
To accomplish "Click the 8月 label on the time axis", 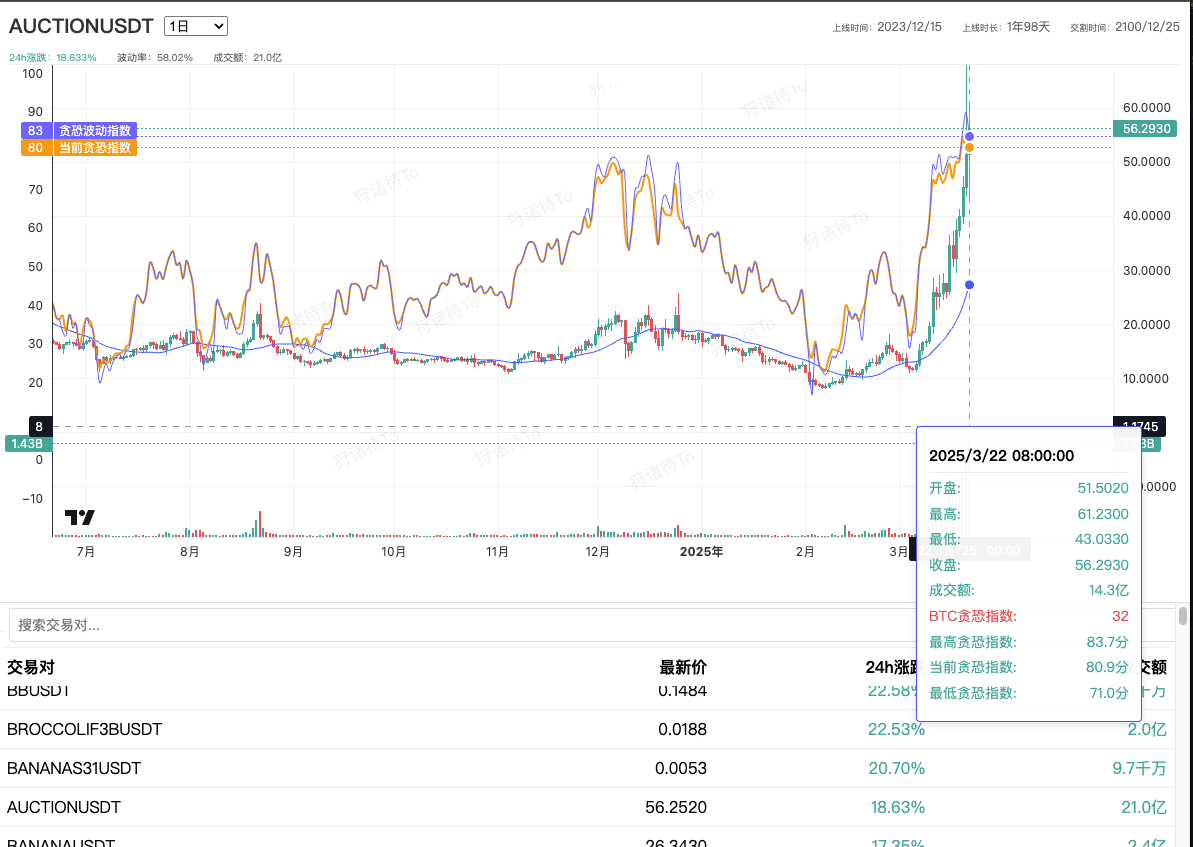I will tap(189, 551).
